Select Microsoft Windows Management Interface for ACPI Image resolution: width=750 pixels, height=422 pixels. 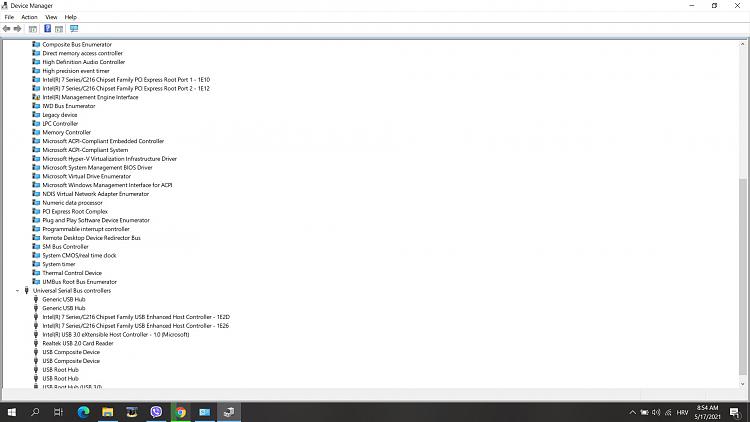pyautogui.click(x=107, y=185)
